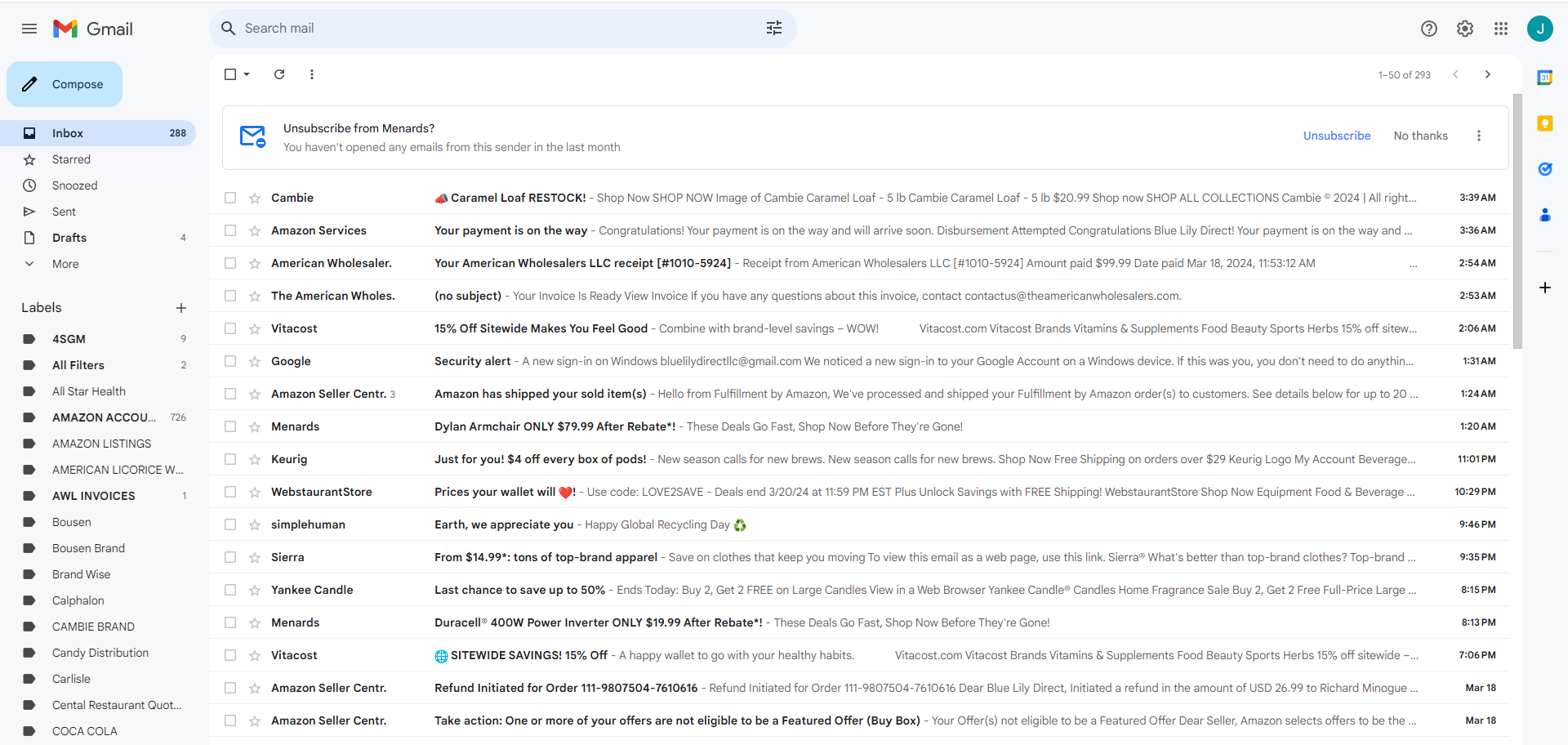1568x745 pixels.
Task: Select the Sierra email checkbox
Action: (230, 557)
